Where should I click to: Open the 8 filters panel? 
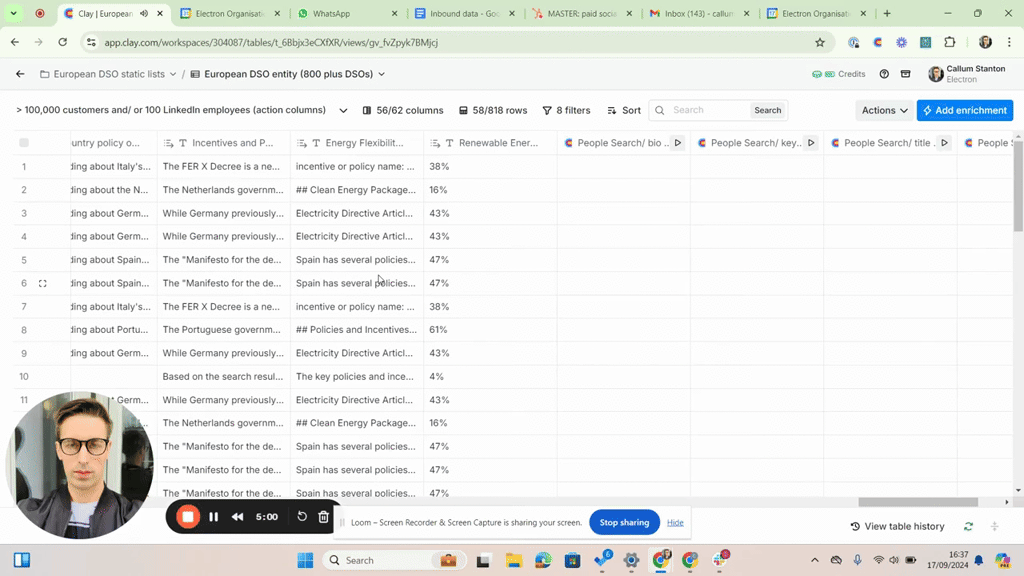566,110
